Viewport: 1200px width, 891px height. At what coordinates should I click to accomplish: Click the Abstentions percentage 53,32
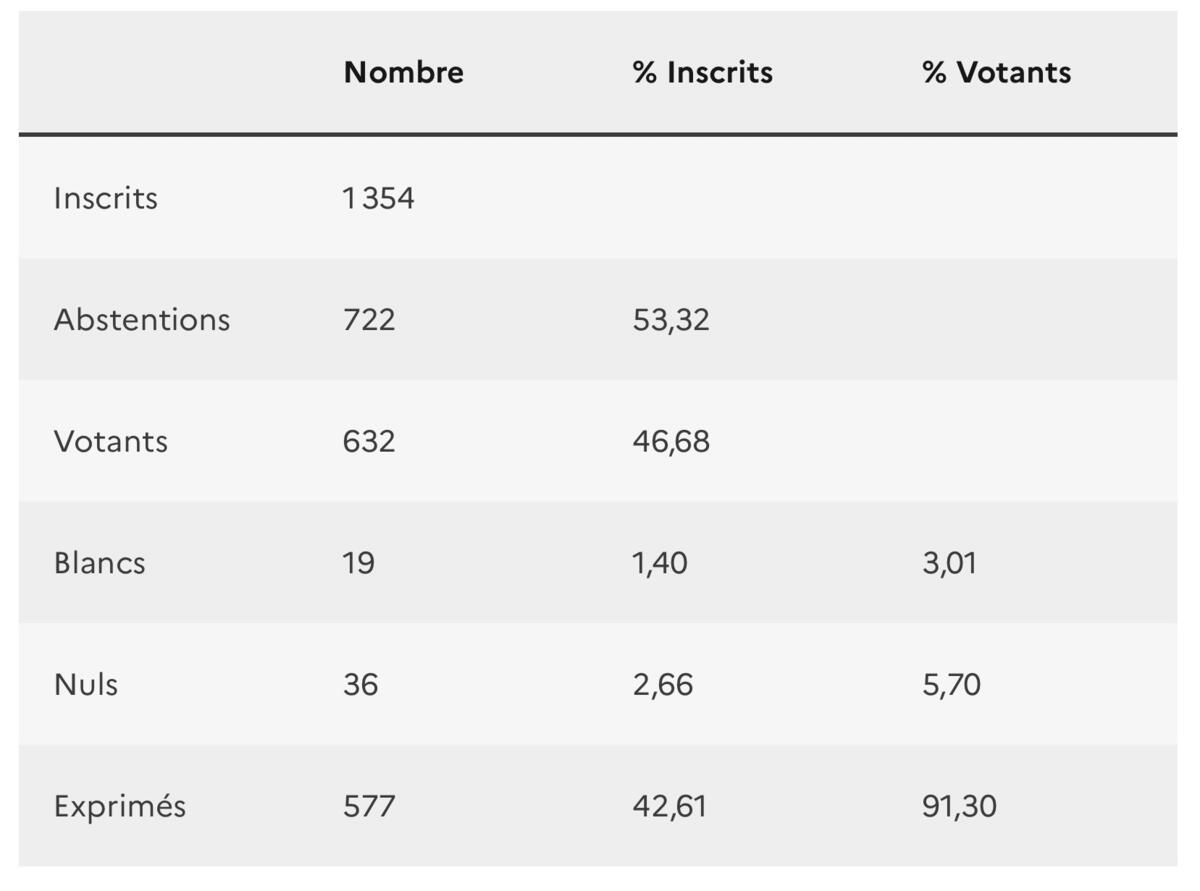671,320
